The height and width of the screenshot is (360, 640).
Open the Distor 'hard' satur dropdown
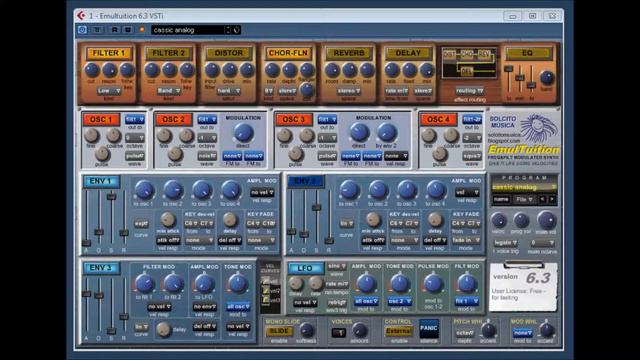click(229, 91)
